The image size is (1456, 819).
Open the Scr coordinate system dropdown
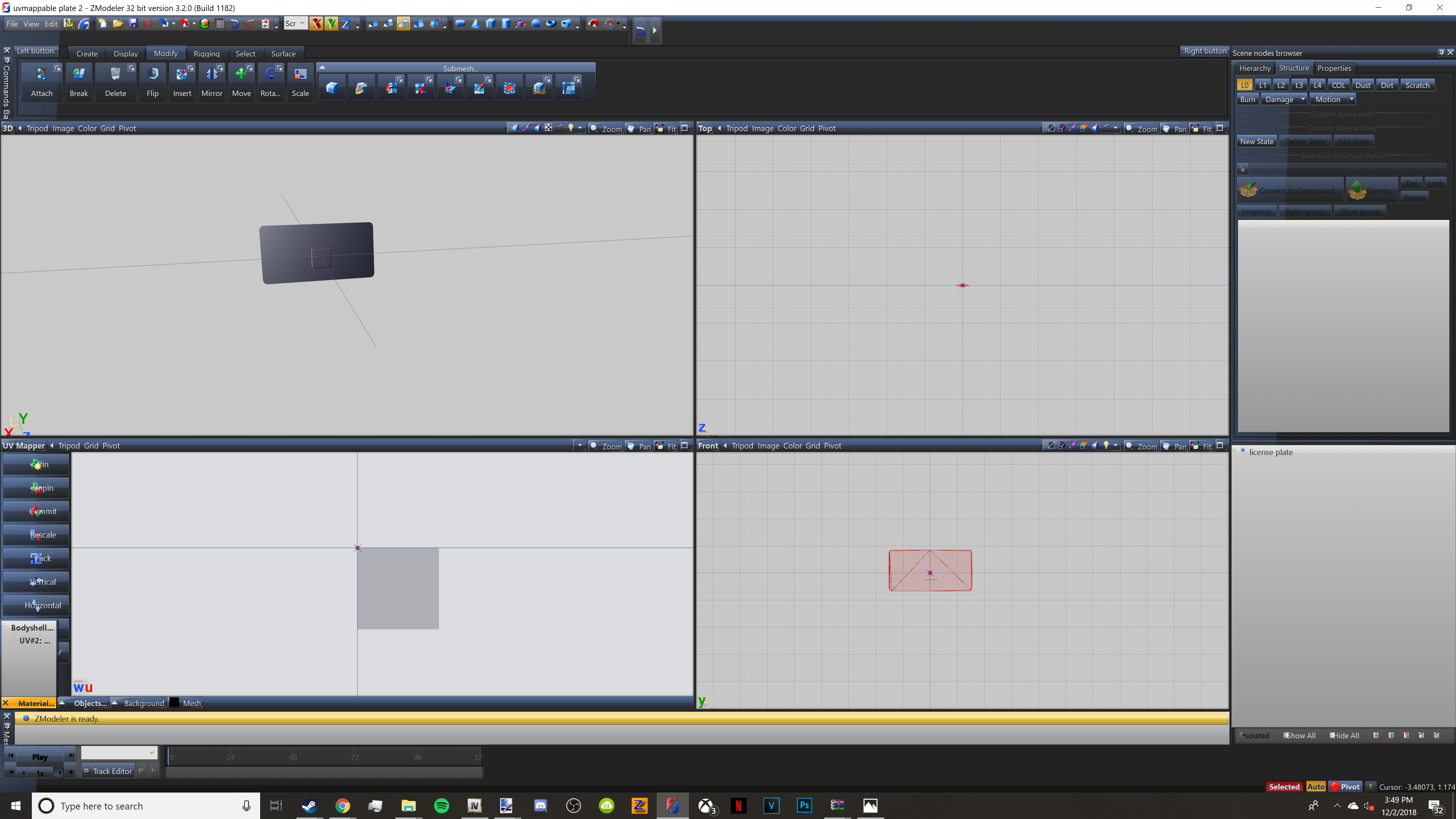coord(295,23)
